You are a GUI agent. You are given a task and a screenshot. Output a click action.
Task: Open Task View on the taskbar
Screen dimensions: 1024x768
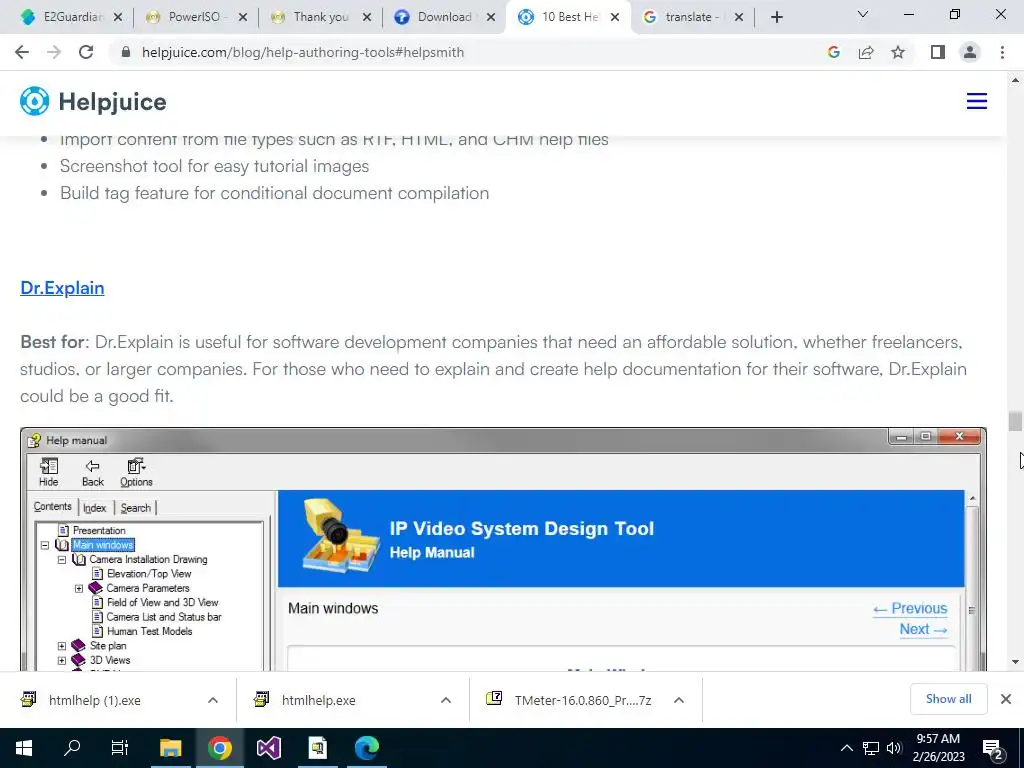pyautogui.click(x=120, y=748)
